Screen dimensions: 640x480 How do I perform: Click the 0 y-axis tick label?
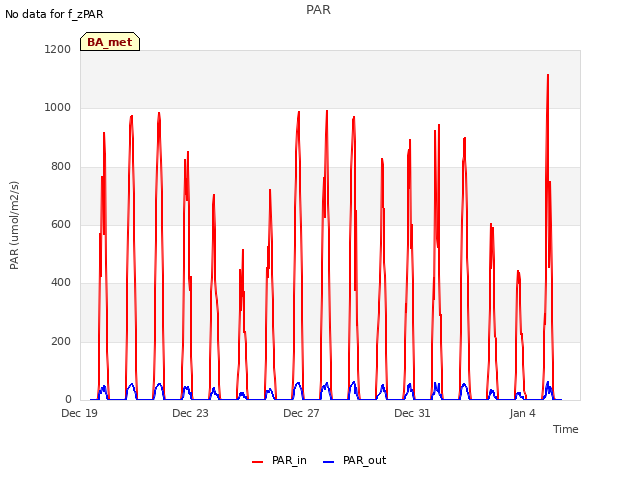coord(68,400)
